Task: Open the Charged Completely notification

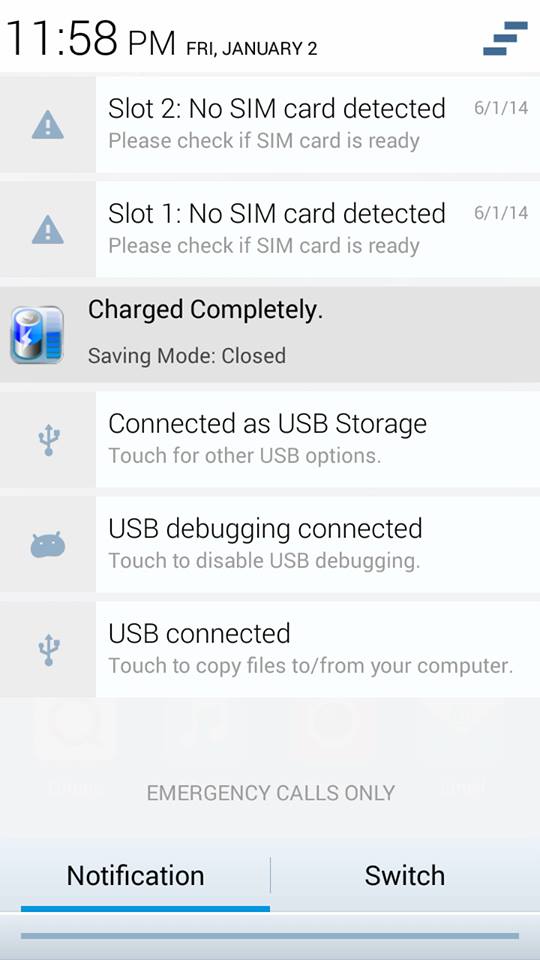Action: (270, 334)
